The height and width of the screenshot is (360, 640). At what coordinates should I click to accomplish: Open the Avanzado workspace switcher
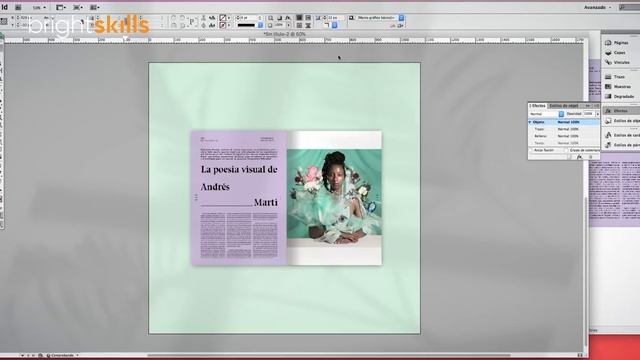(x=597, y=7)
